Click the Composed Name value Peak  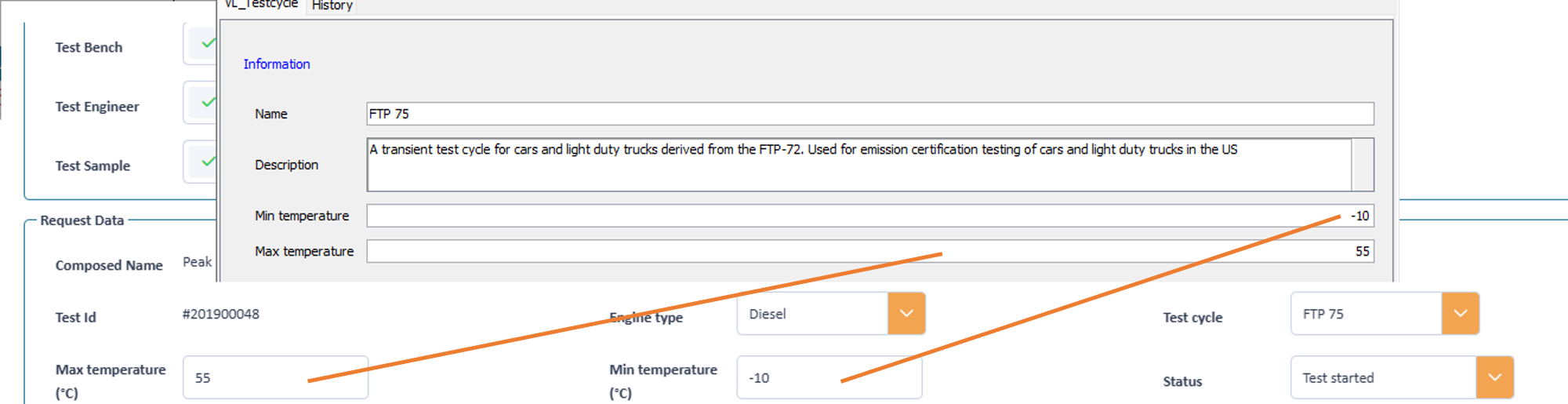coord(198,262)
